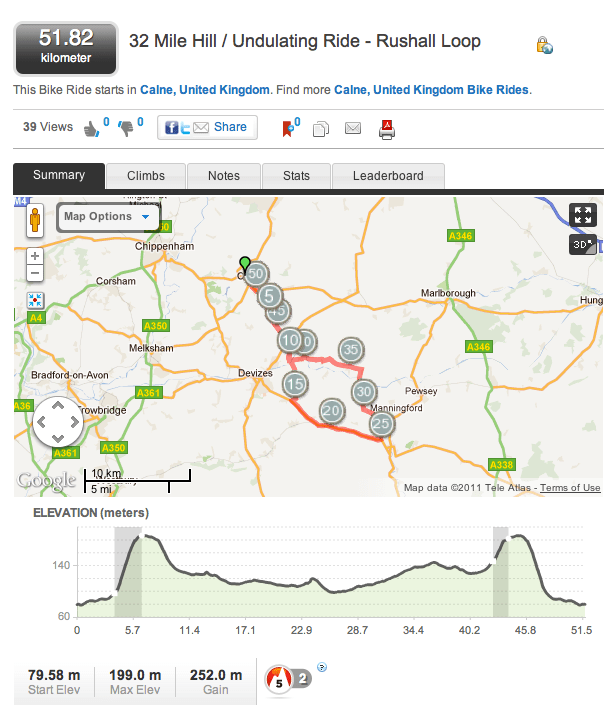Open the climb category help icon
This screenshot has width=611, height=705.
click(x=322, y=667)
